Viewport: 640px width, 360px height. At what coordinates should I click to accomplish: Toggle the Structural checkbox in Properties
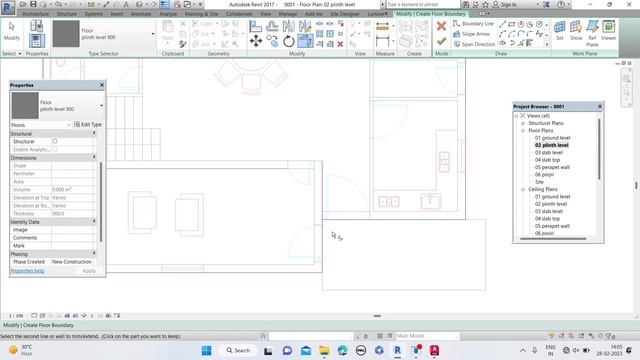(55, 141)
